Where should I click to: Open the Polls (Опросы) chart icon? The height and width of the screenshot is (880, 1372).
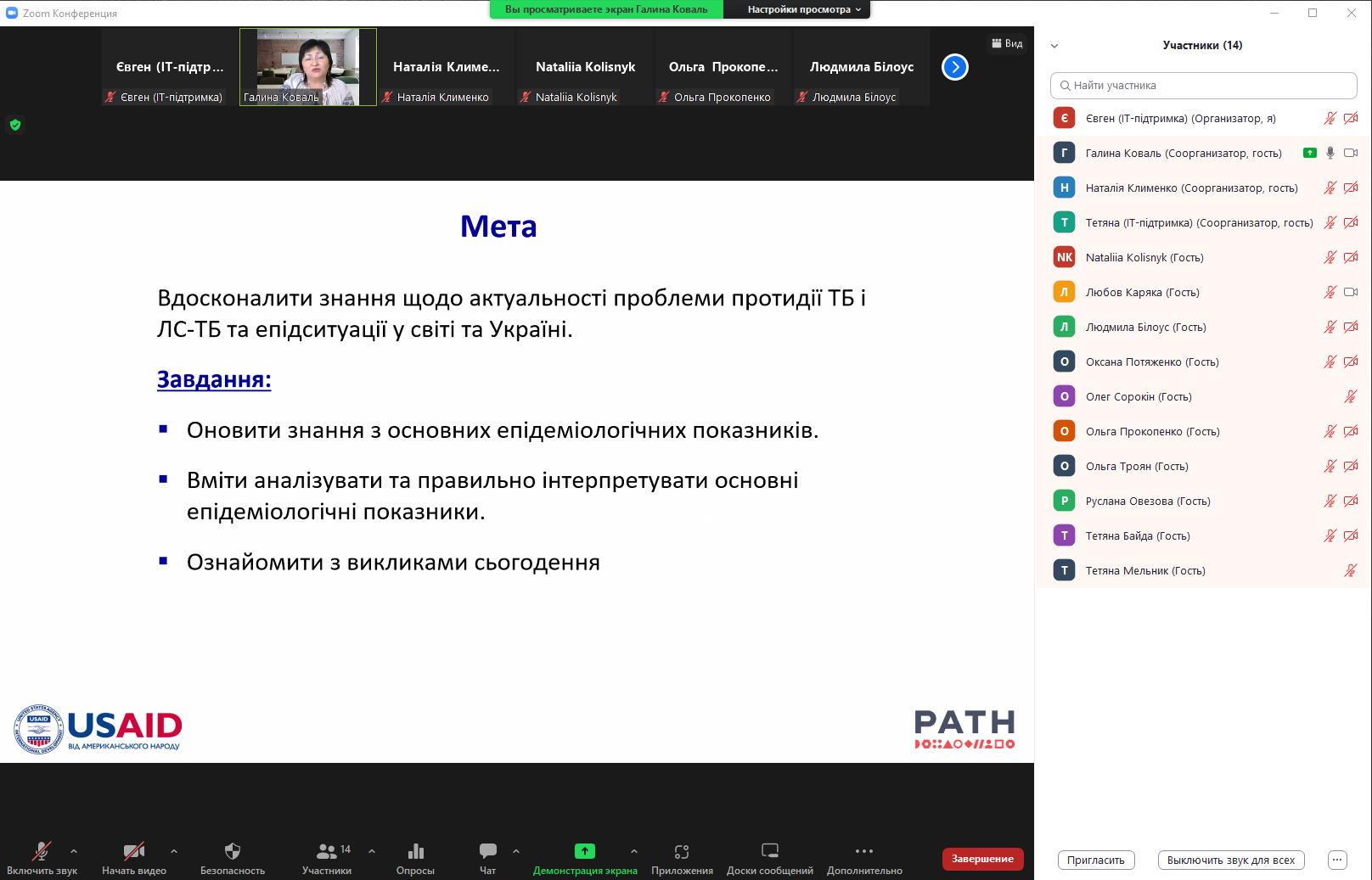(x=415, y=851)
